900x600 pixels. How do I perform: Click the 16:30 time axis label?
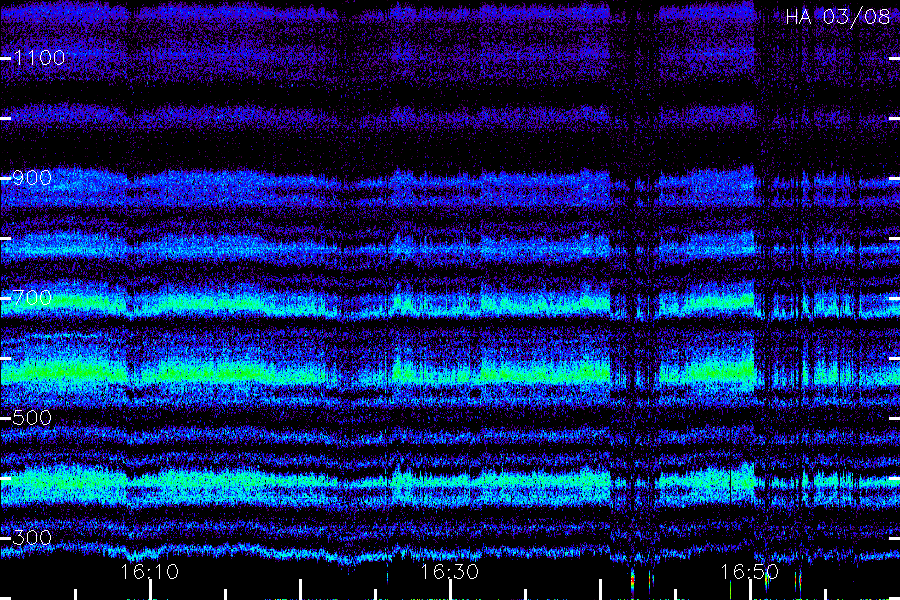tap(449, 572)
